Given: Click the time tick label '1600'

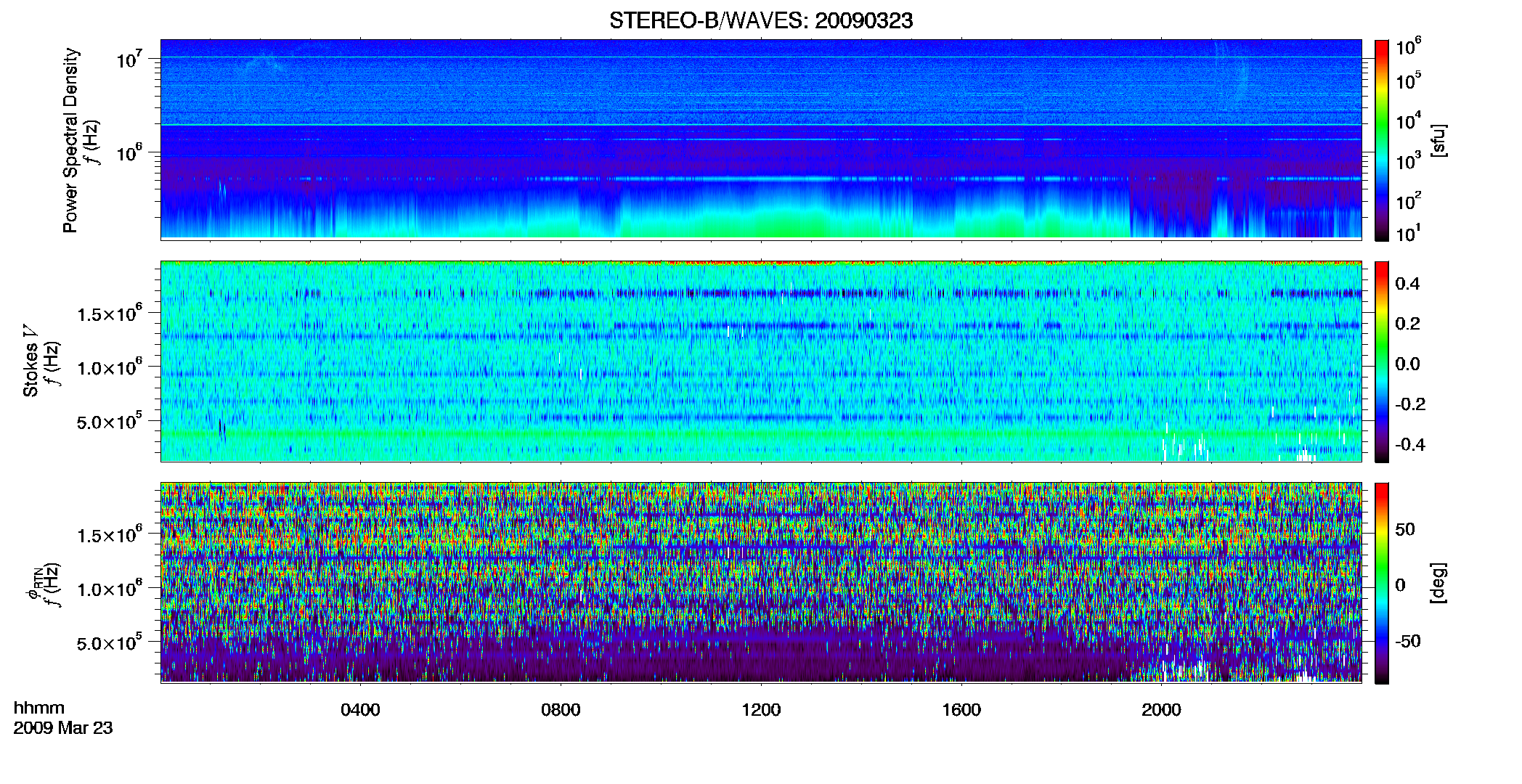Looking at the screenshot, I should [961, 710].
